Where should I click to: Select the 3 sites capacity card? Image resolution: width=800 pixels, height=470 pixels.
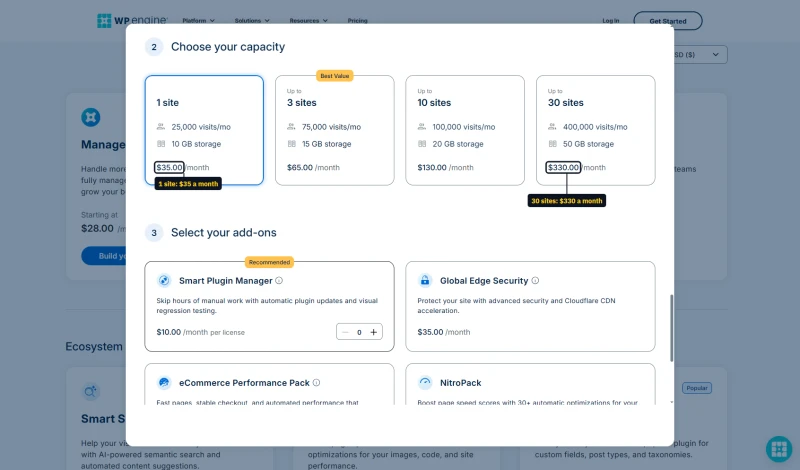click(335, 130)
